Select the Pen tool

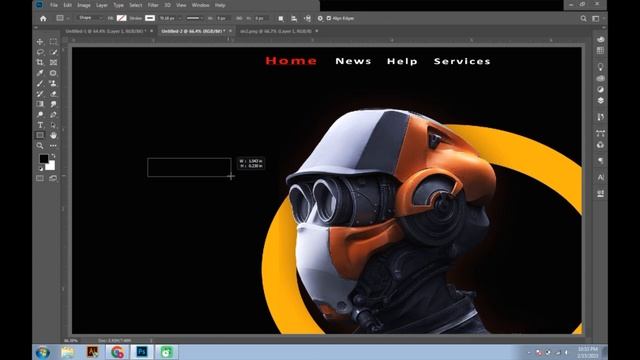tap(53, 115)
